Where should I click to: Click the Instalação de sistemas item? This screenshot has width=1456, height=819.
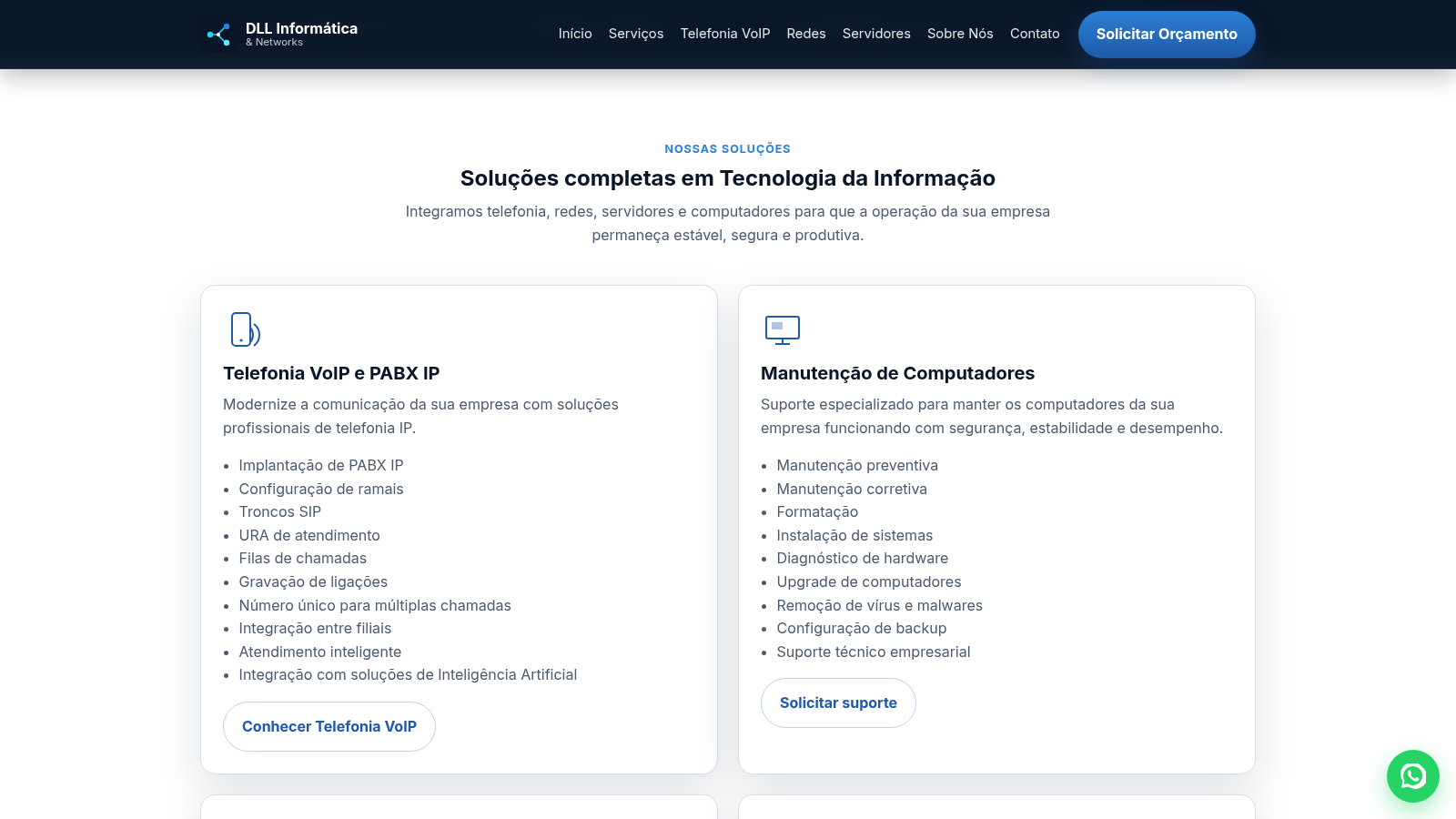(854, 535)
